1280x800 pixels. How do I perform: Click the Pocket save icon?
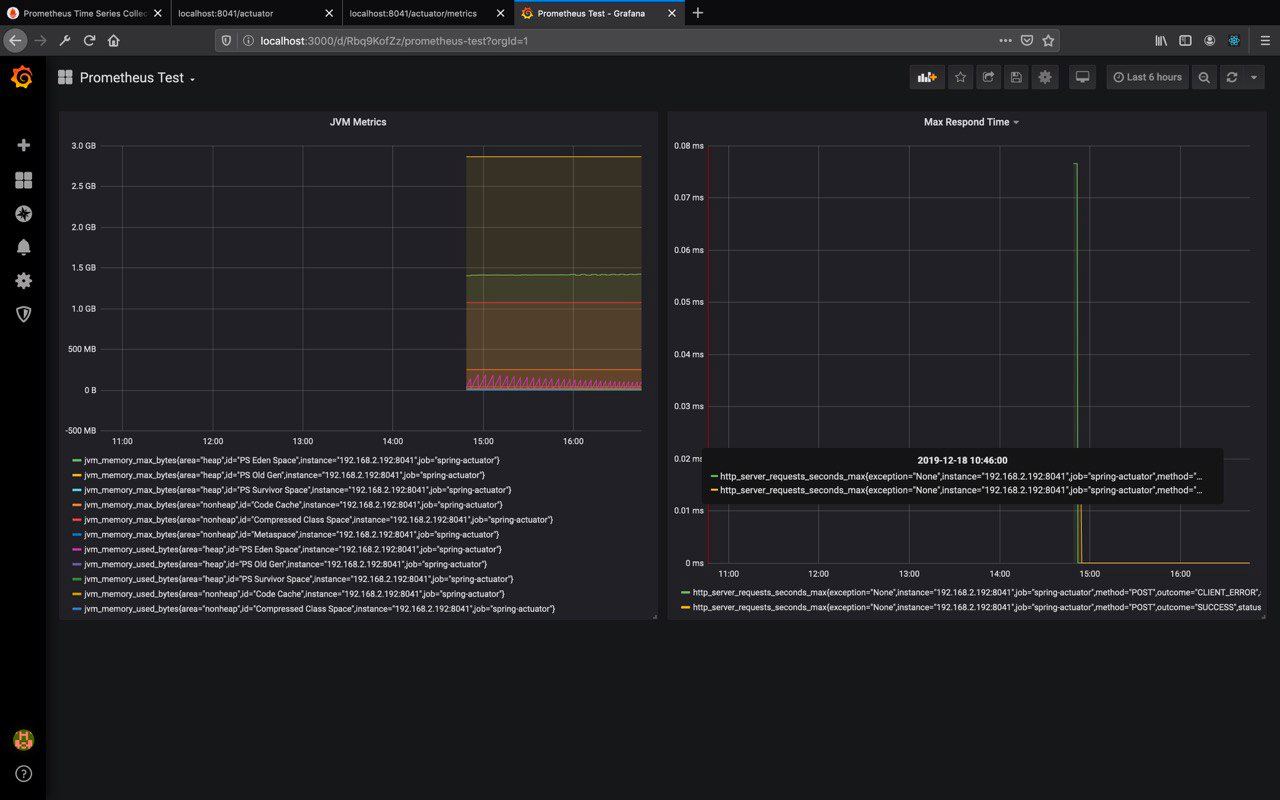pos(1027,40)
